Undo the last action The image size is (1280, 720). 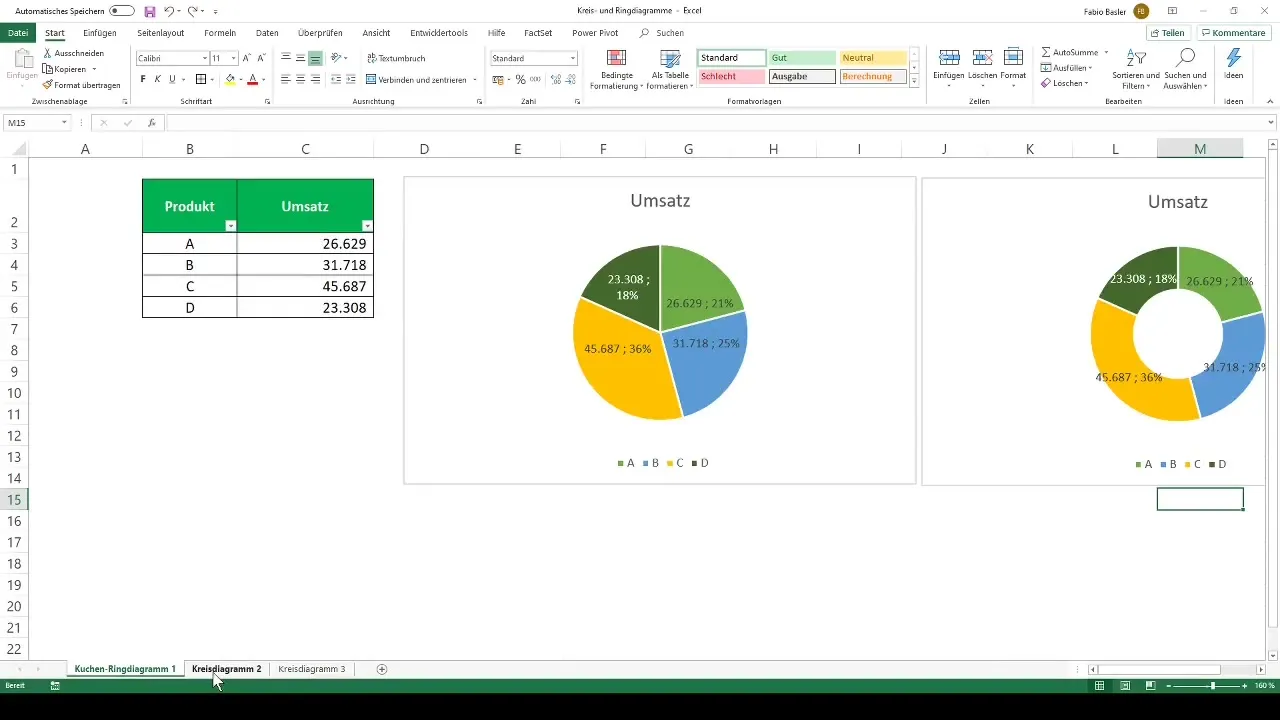point(169,11)
